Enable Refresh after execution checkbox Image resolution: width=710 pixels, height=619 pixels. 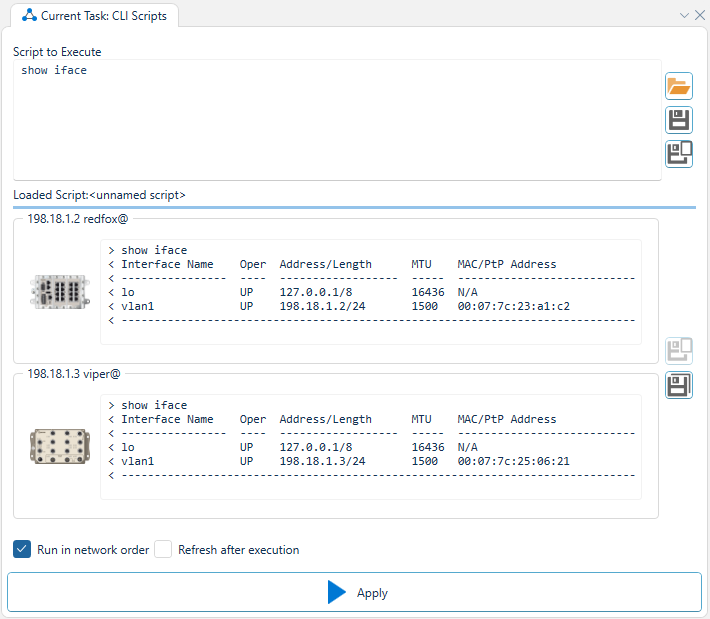coord(163,549)
